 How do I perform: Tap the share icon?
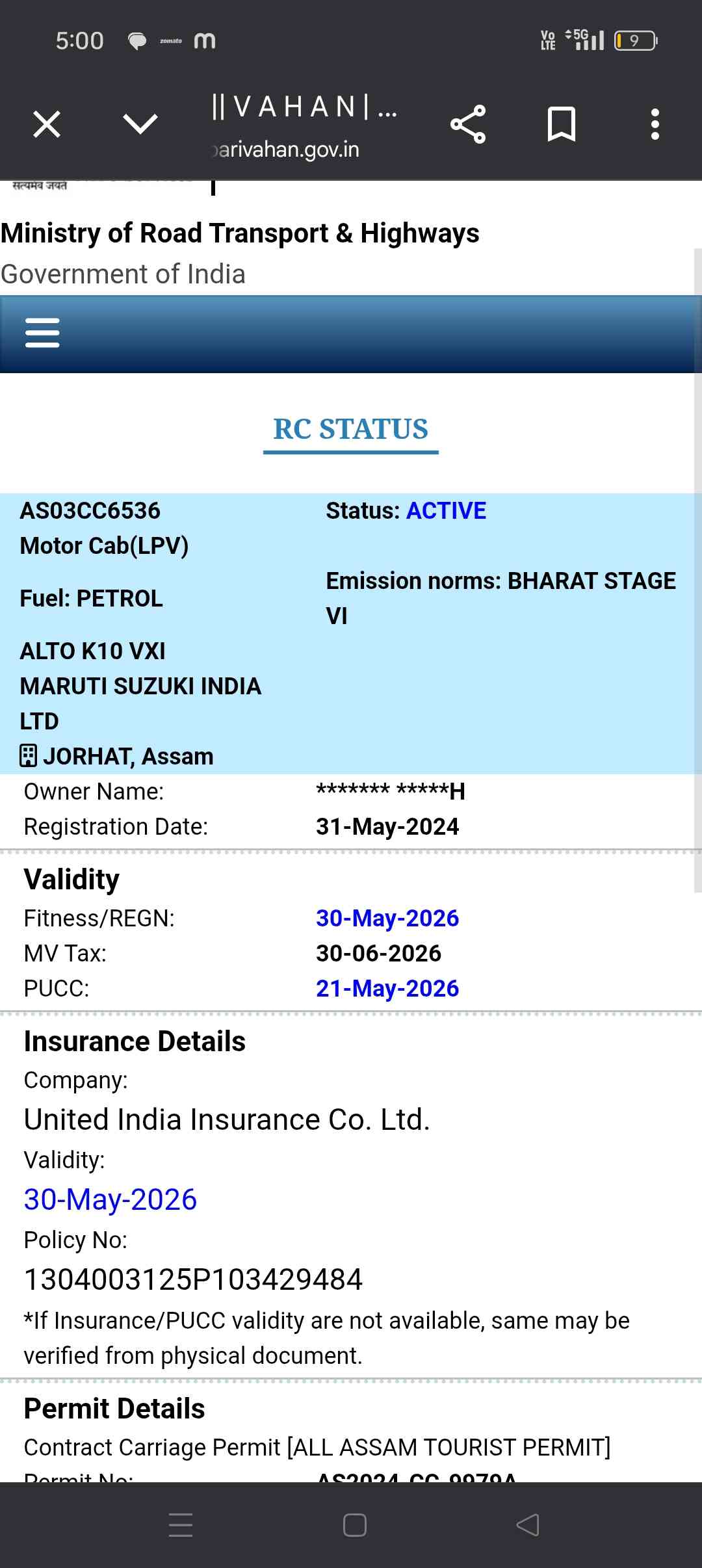click(468, 124)
